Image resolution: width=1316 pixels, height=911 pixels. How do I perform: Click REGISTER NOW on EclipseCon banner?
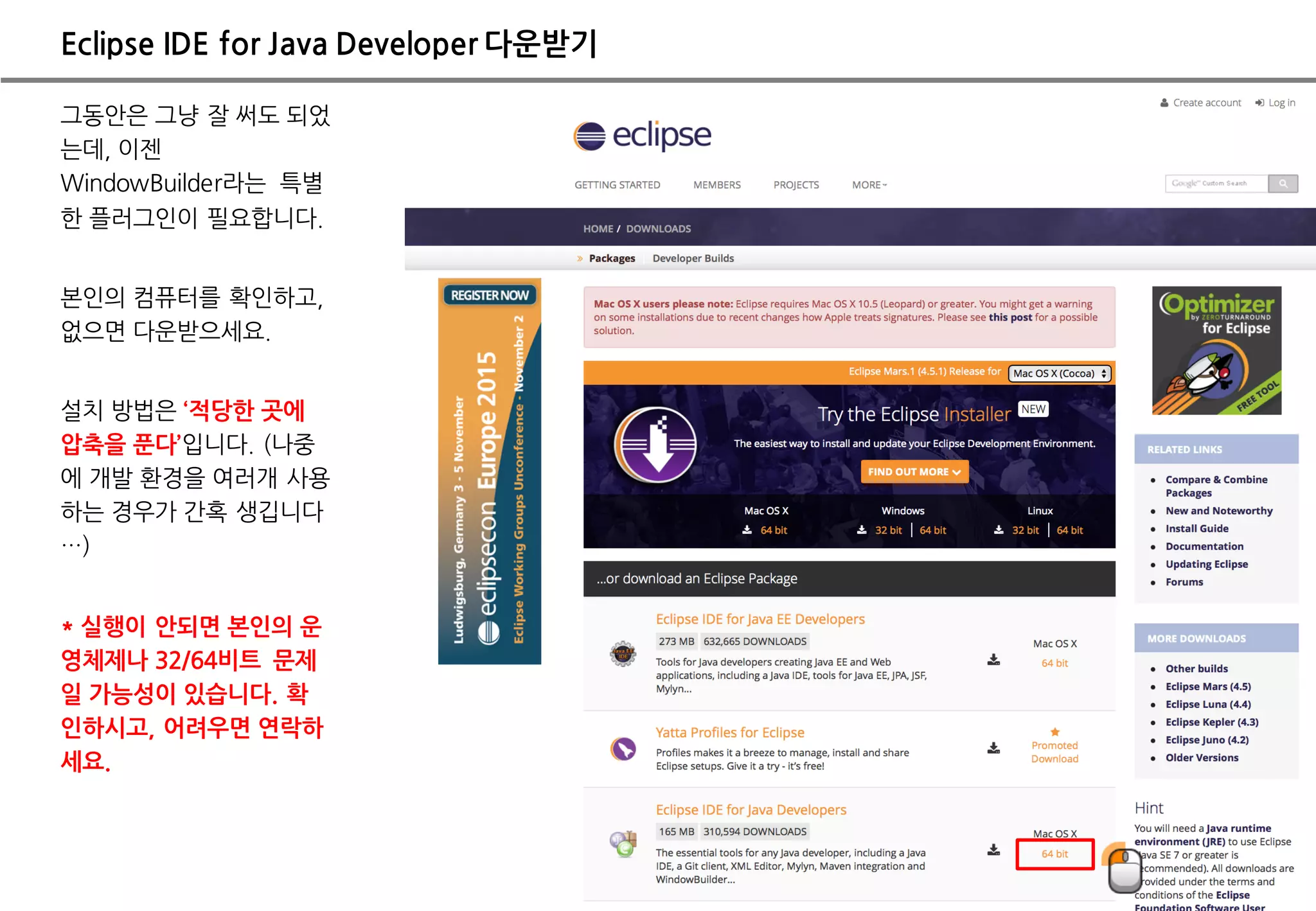tap(490, 296)
